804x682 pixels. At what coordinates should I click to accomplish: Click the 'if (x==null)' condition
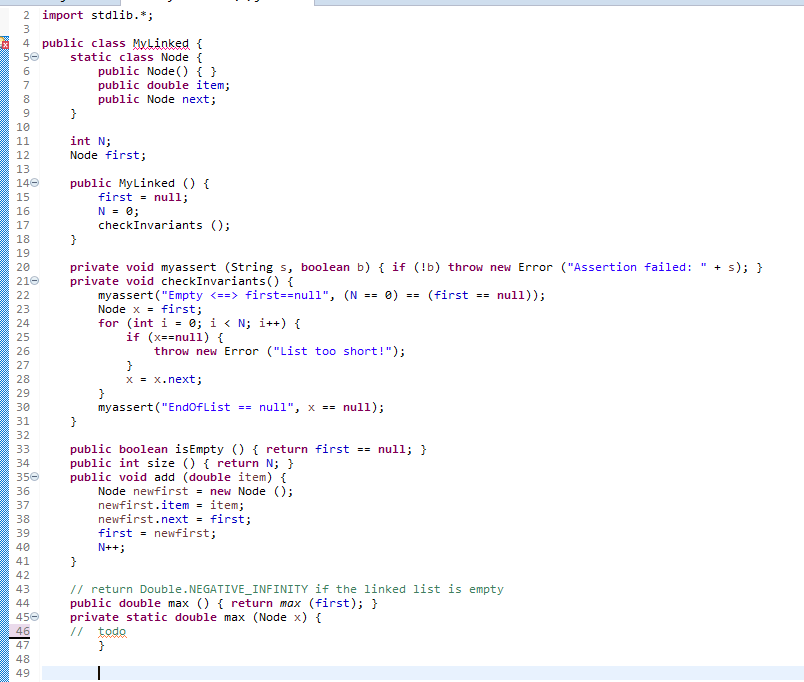click(x=168, y=337)
